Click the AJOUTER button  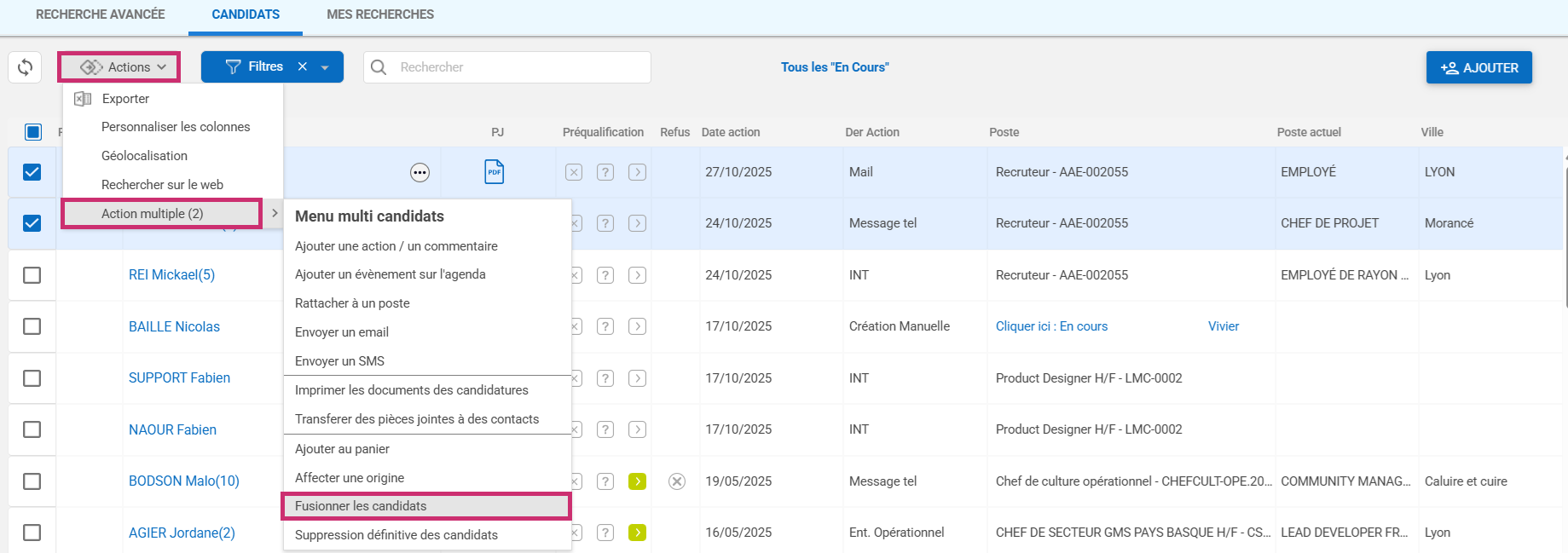pos(1478,67)
